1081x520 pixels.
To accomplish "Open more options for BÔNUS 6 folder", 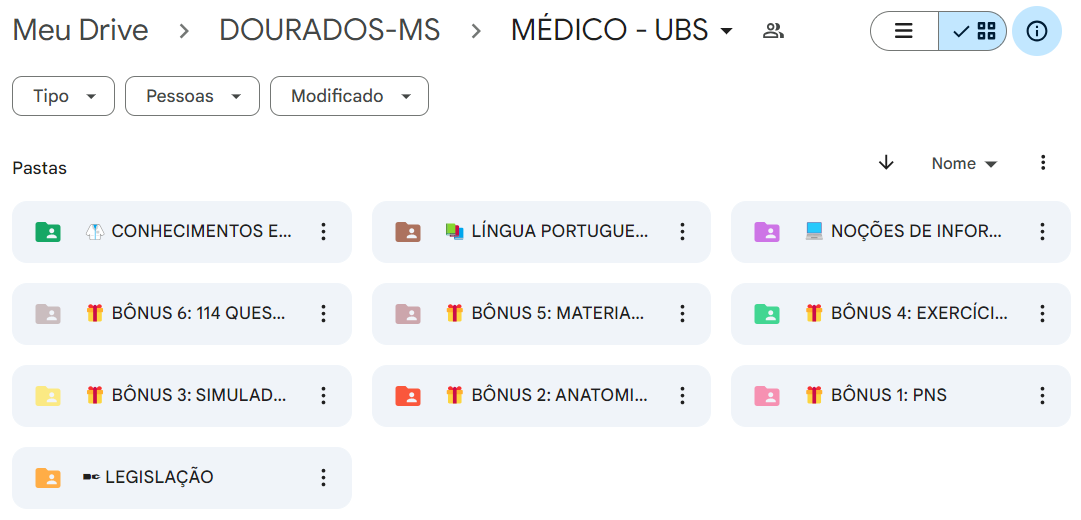I will (323, 314).
